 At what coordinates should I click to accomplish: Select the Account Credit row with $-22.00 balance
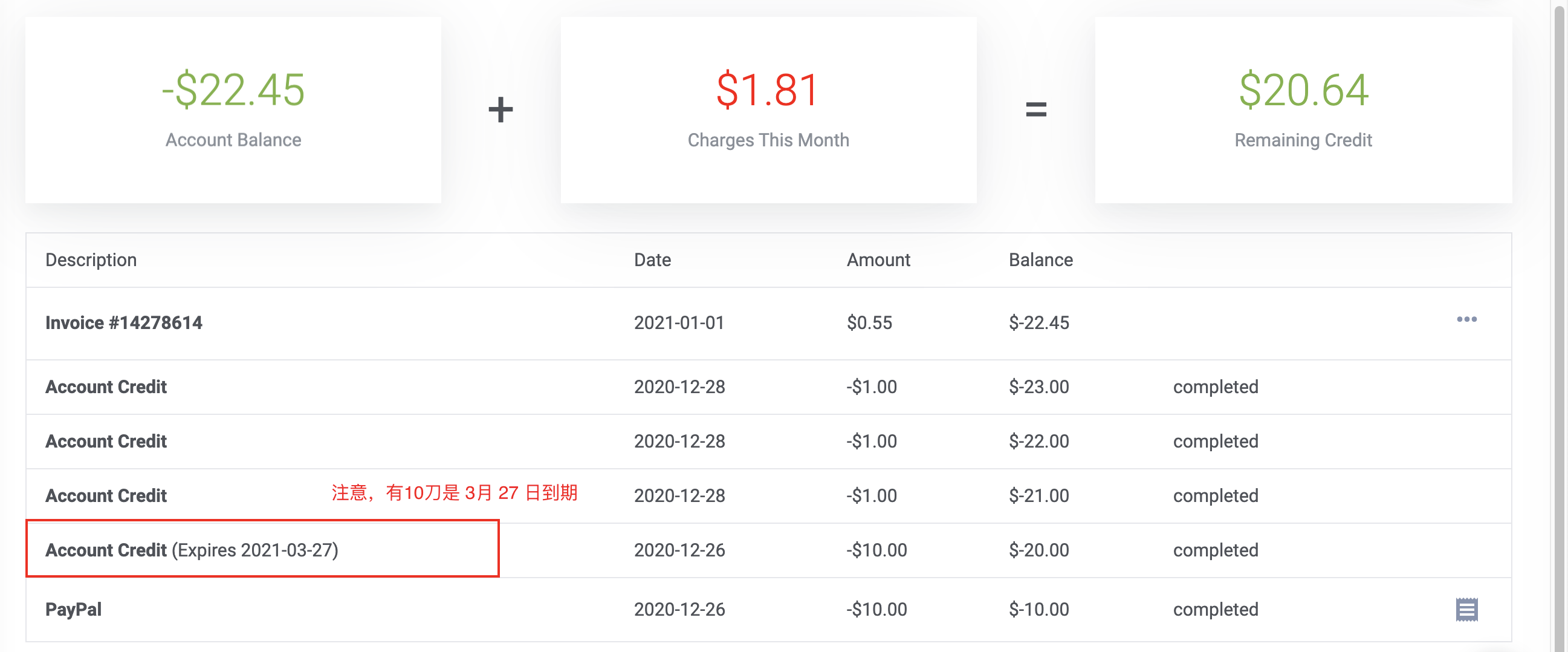pyautogui.click(x=106, y=442)
